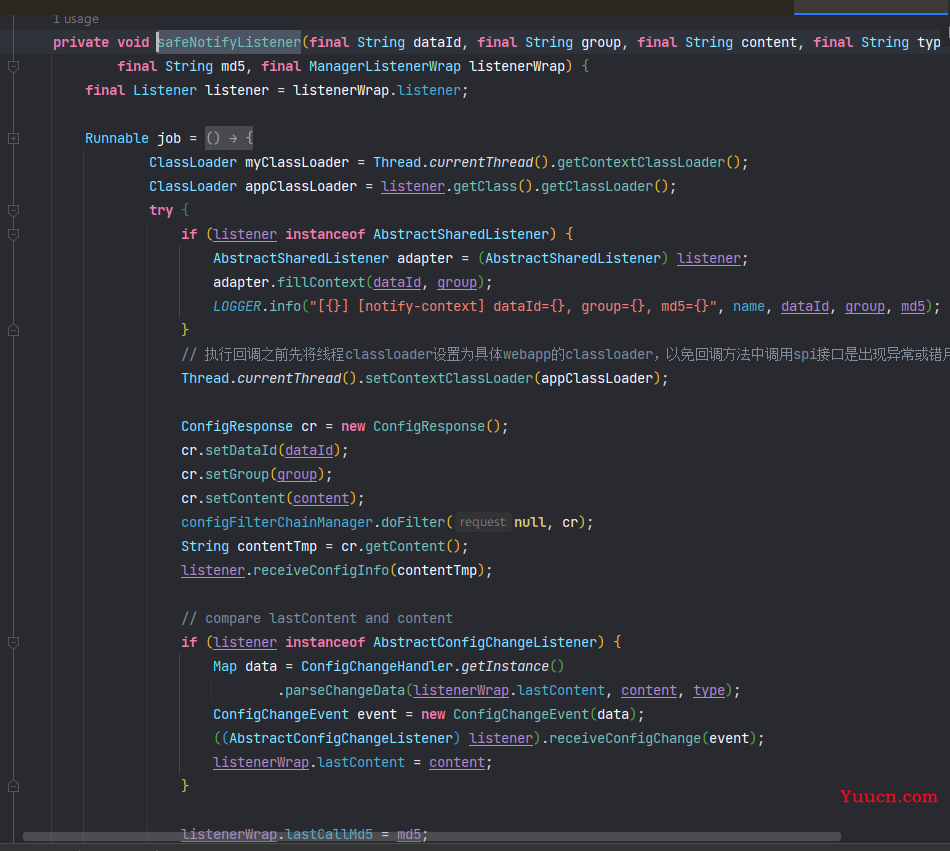Click the '[notify-context]' log string
The image size is (950, 851).
421,306
